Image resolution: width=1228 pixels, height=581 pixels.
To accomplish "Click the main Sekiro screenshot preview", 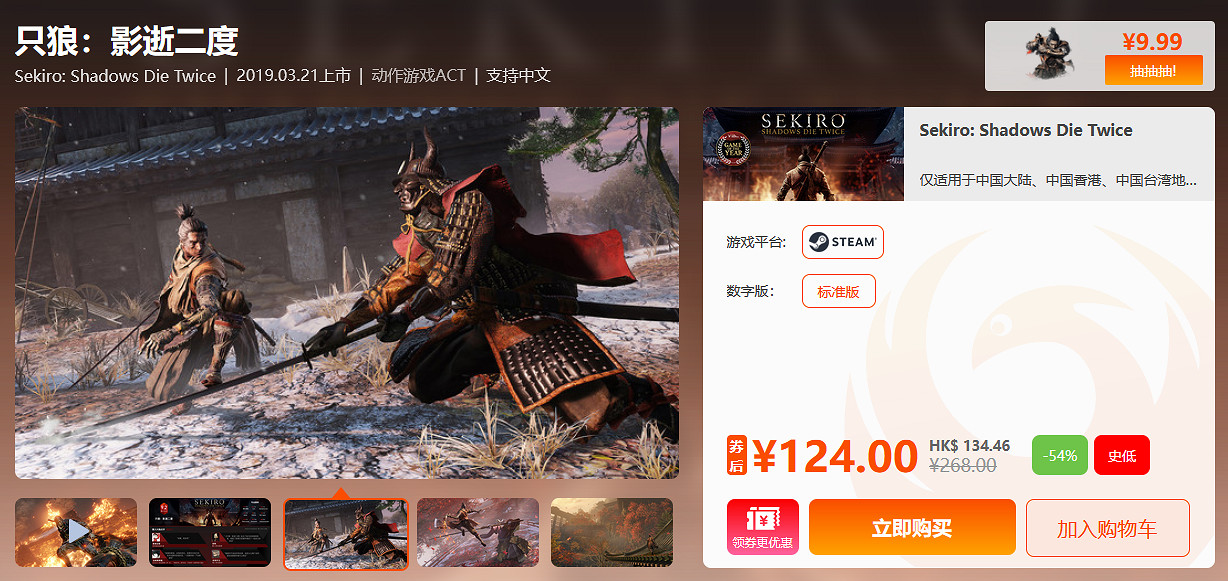I will (x=347, y=292).
